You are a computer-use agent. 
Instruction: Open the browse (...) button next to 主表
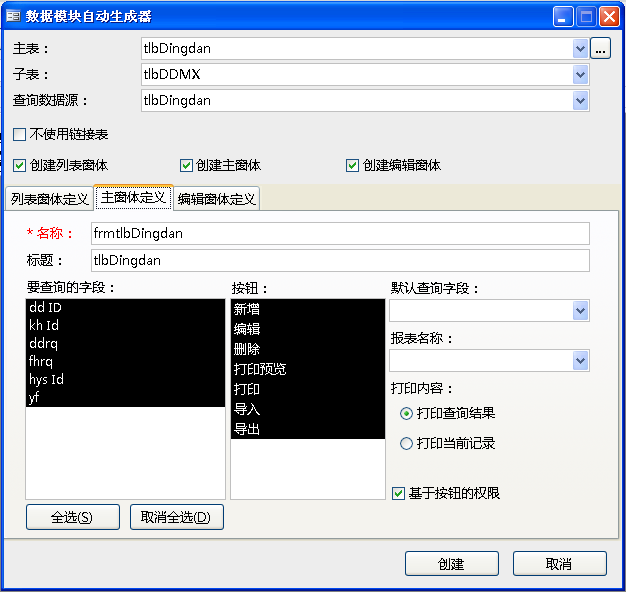[600, 49]
